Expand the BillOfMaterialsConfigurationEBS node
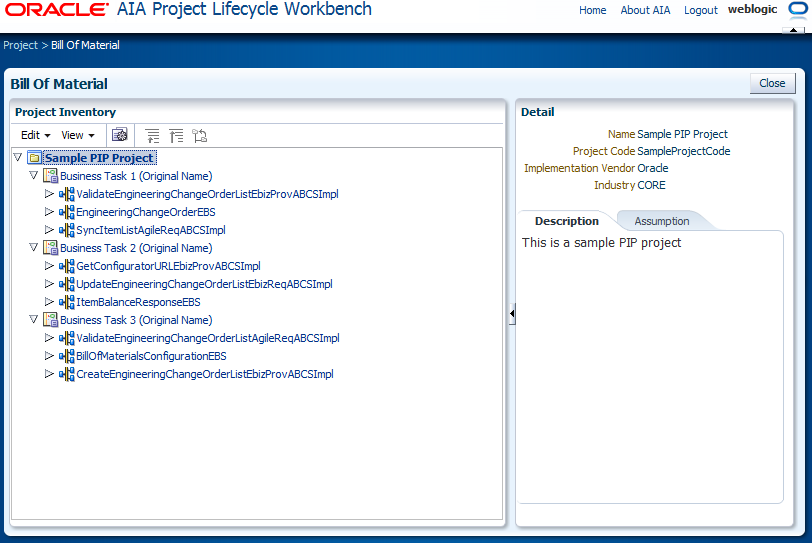Image resolution: width=812 pixels, height=543 pixels. click(x=49, y=356)
